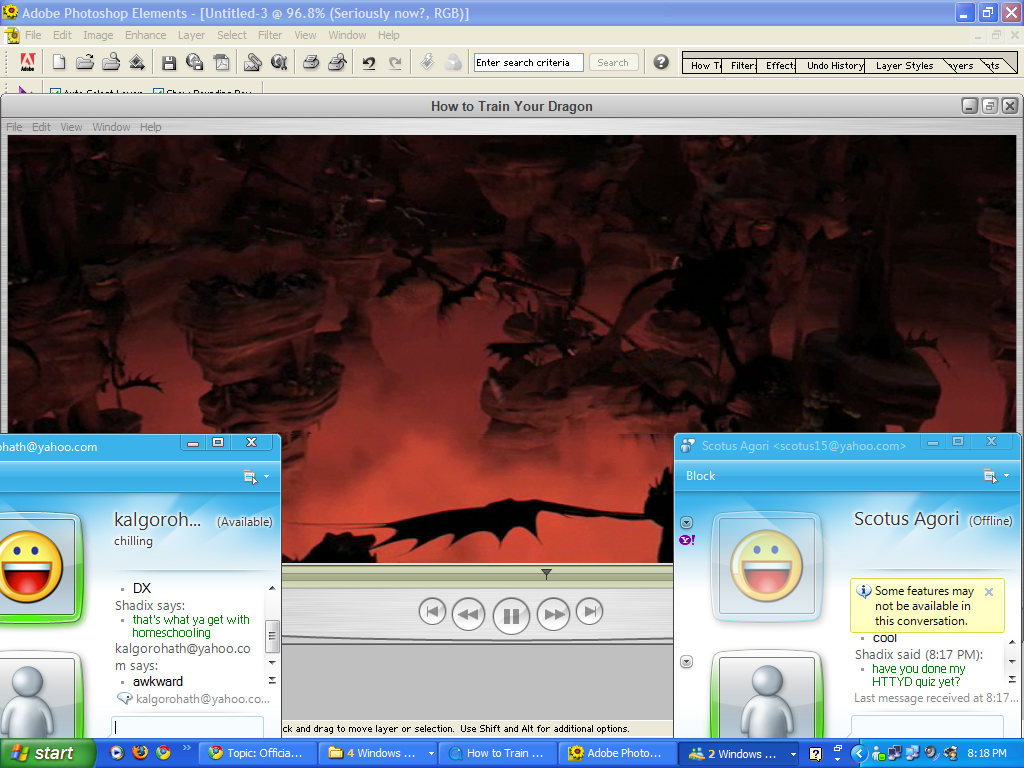Click the fast forward button in player

(553, 614)
